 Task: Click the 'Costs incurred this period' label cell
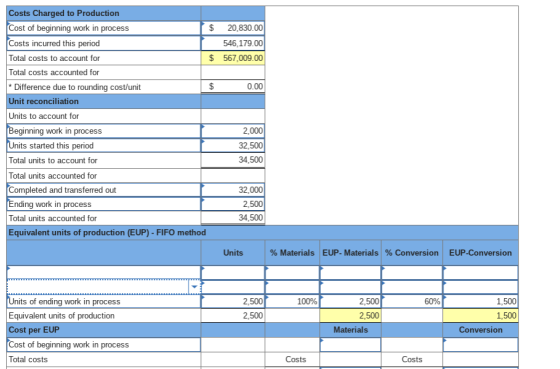(104, 43)
